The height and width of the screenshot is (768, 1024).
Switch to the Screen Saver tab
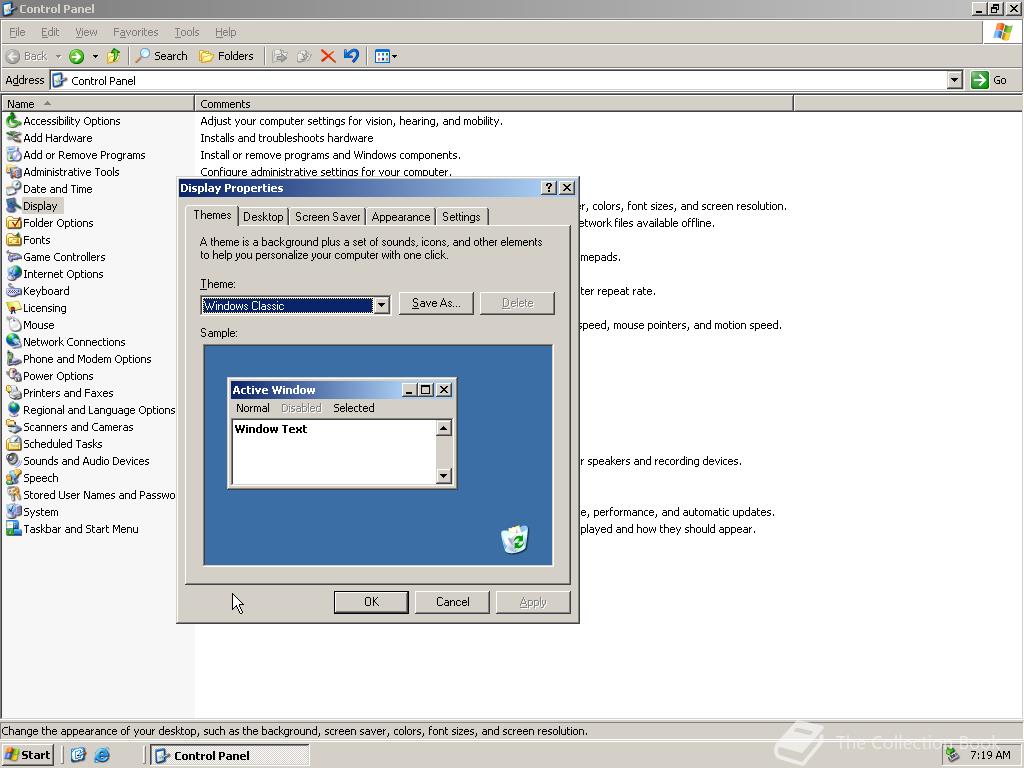(327, 217)
